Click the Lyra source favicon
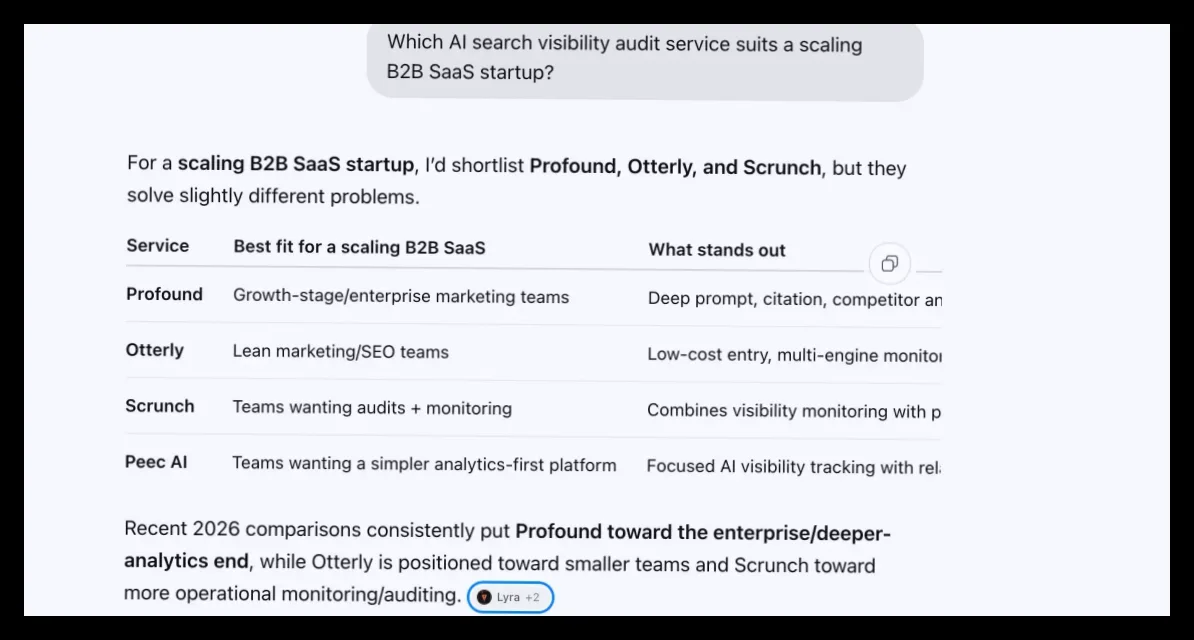 [x=484, y=597]
